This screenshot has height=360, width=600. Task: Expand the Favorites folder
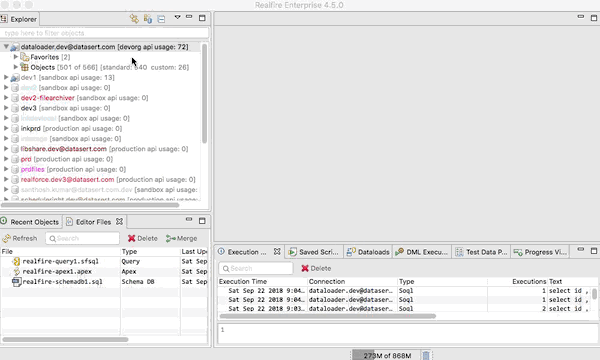(16, 57)
